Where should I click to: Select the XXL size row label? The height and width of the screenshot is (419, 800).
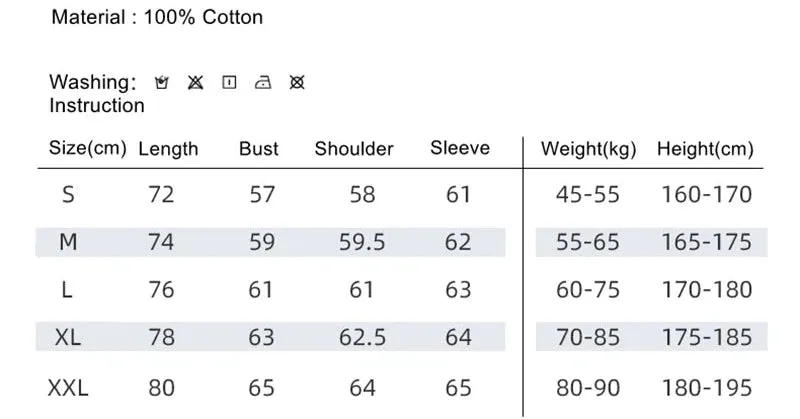68,388
